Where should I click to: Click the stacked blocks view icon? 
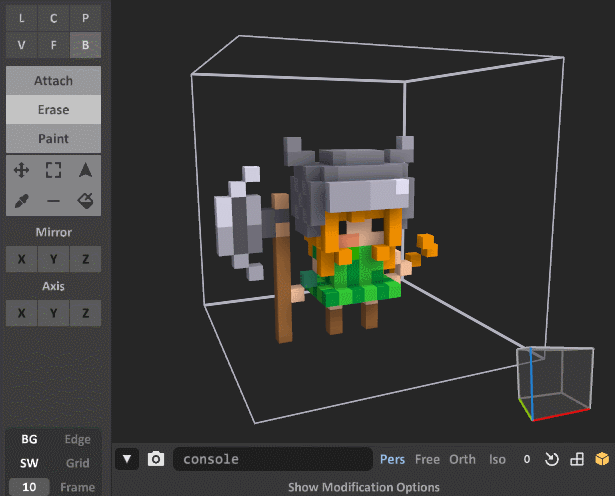(x=577, y=459)
